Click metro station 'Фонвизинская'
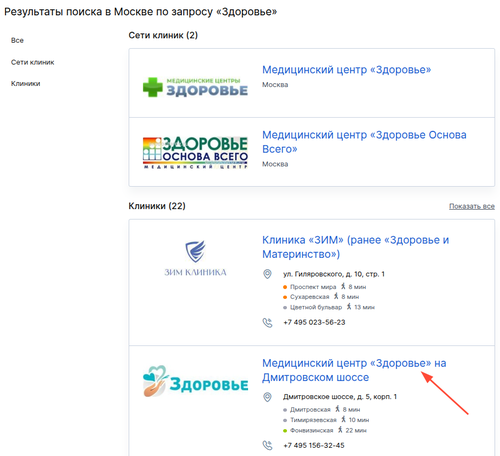The image size is (500, 456). point(311,431)
